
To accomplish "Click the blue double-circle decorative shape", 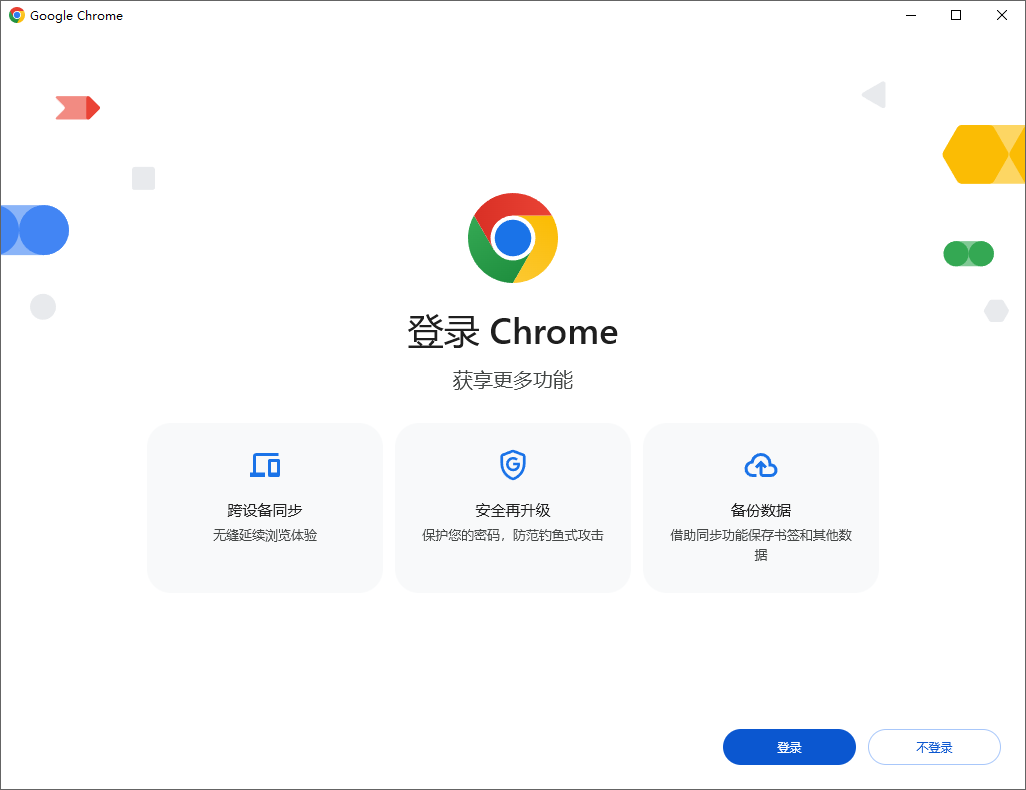I will [35, 230].
